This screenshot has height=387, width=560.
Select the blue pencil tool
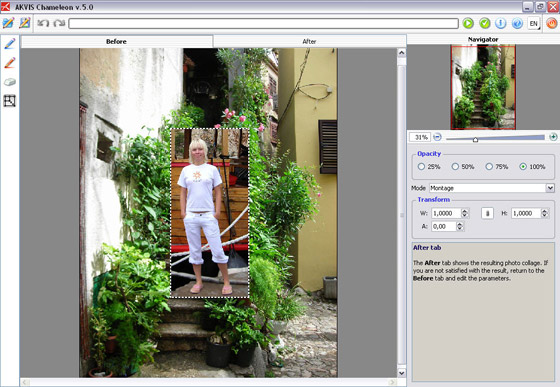point(10,44)
